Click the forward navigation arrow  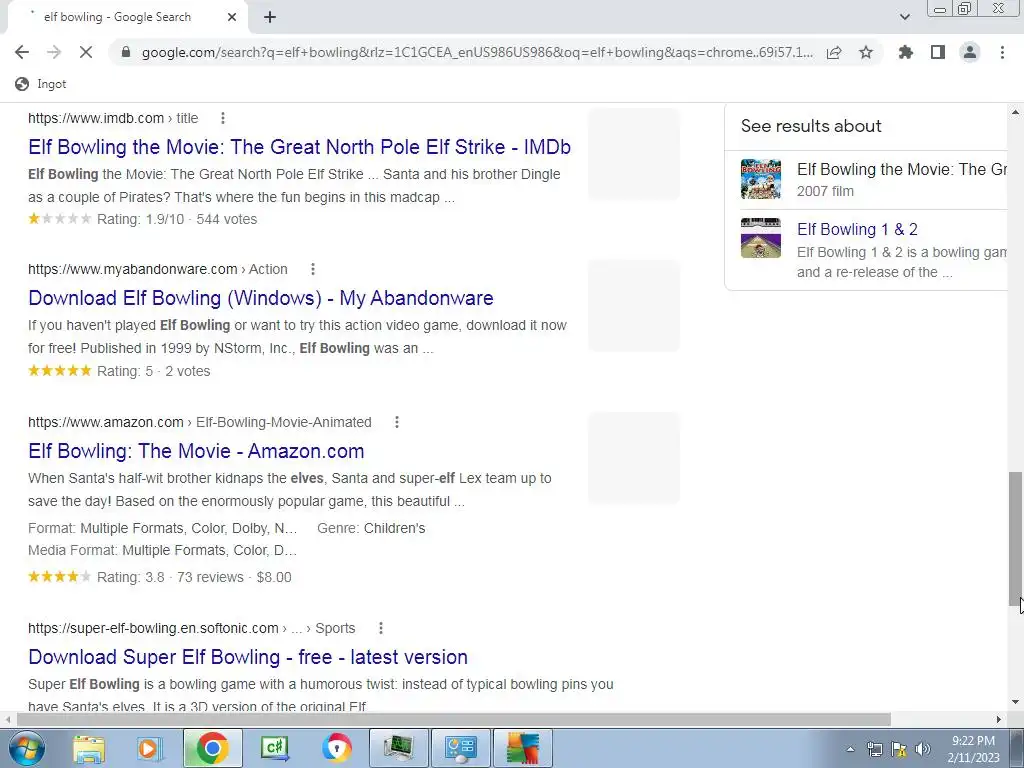[54, 52]
